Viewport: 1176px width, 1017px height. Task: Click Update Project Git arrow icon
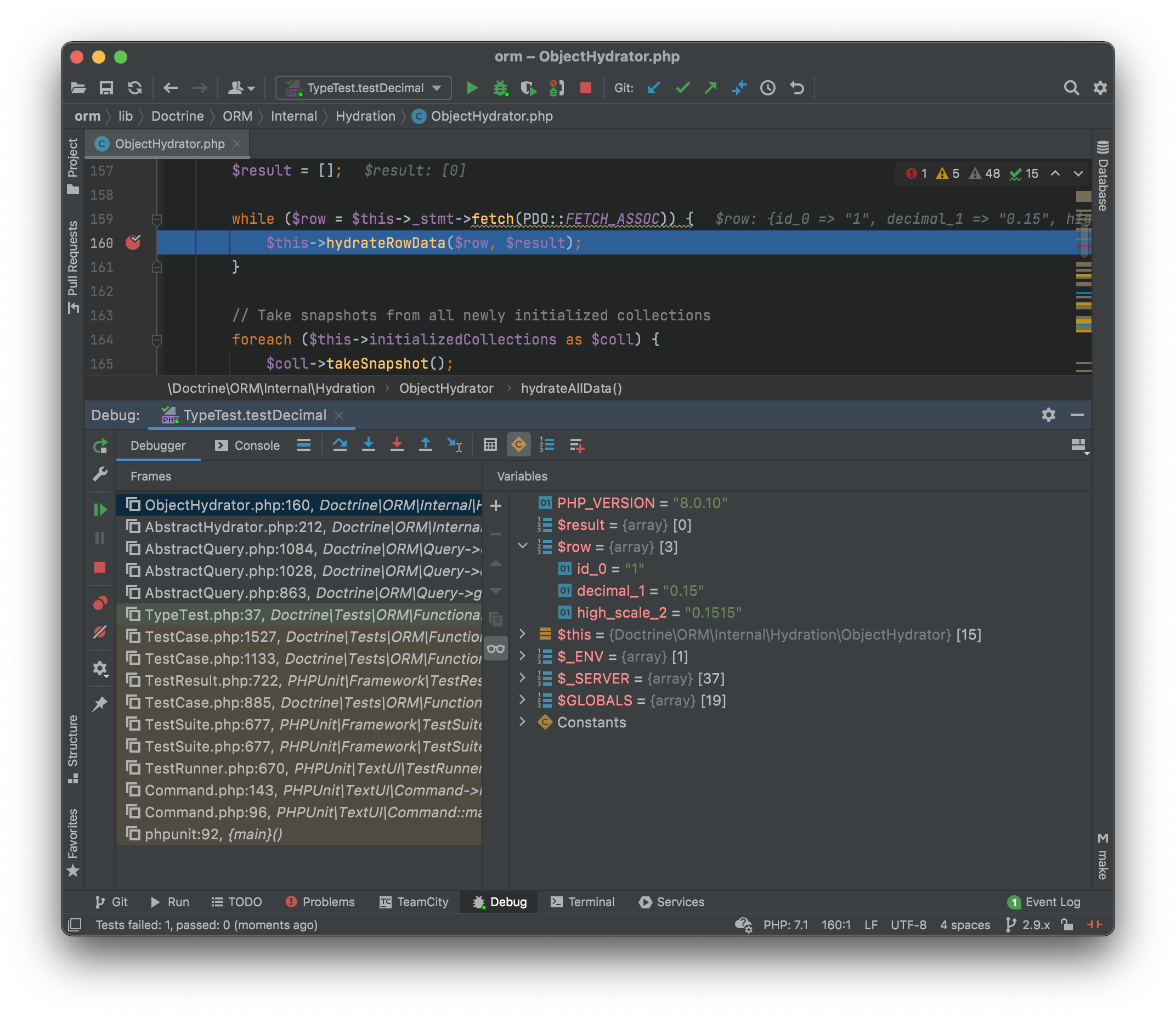[x=654, y=88]
